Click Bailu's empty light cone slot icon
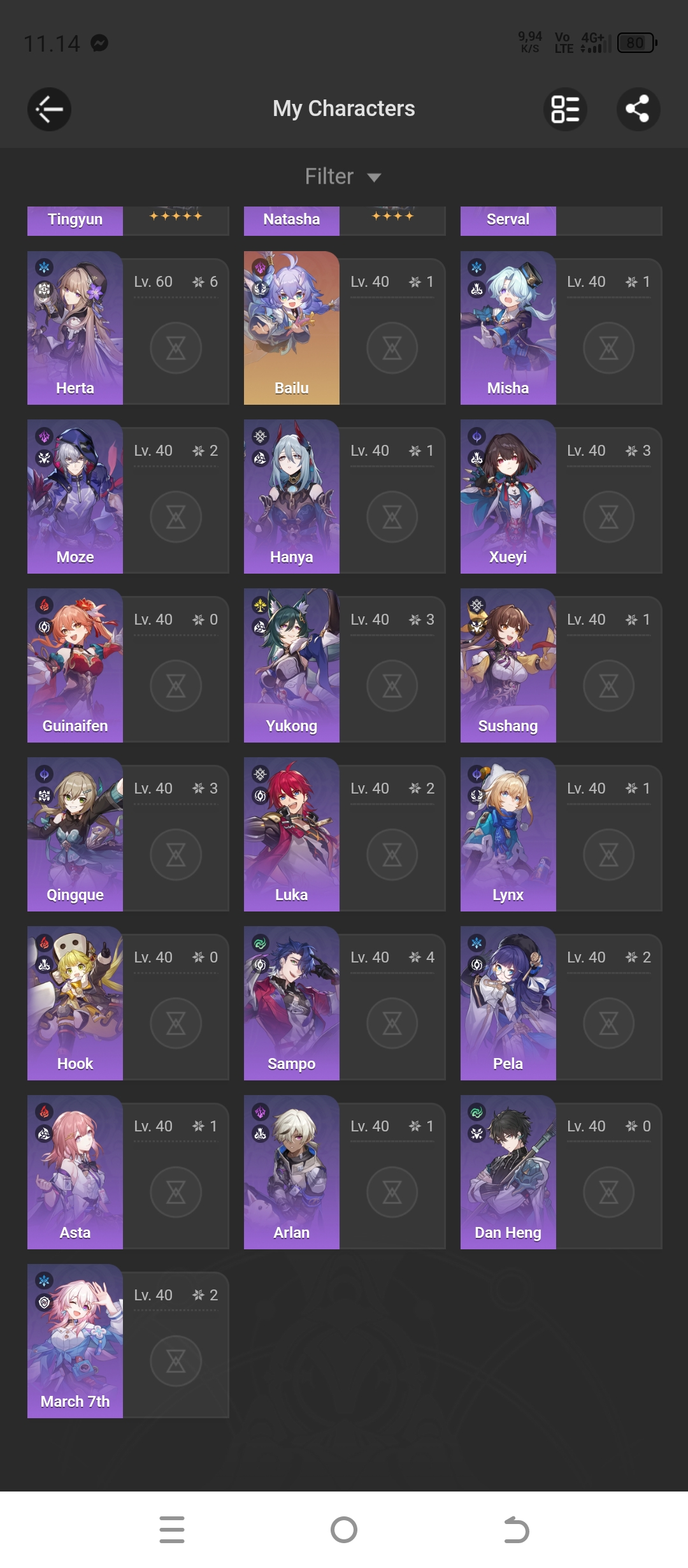 (x=392, y=348)
